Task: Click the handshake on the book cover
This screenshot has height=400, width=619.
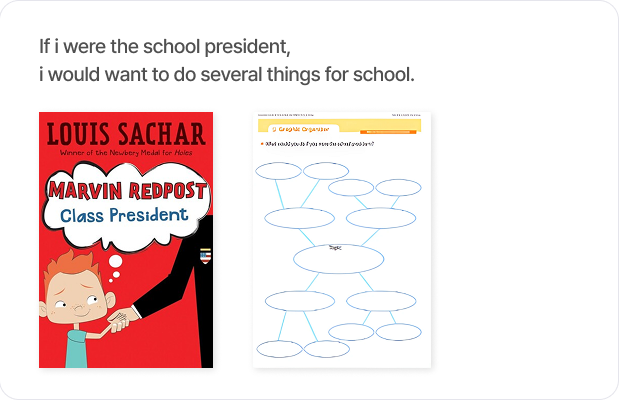Action: point(119,322)
